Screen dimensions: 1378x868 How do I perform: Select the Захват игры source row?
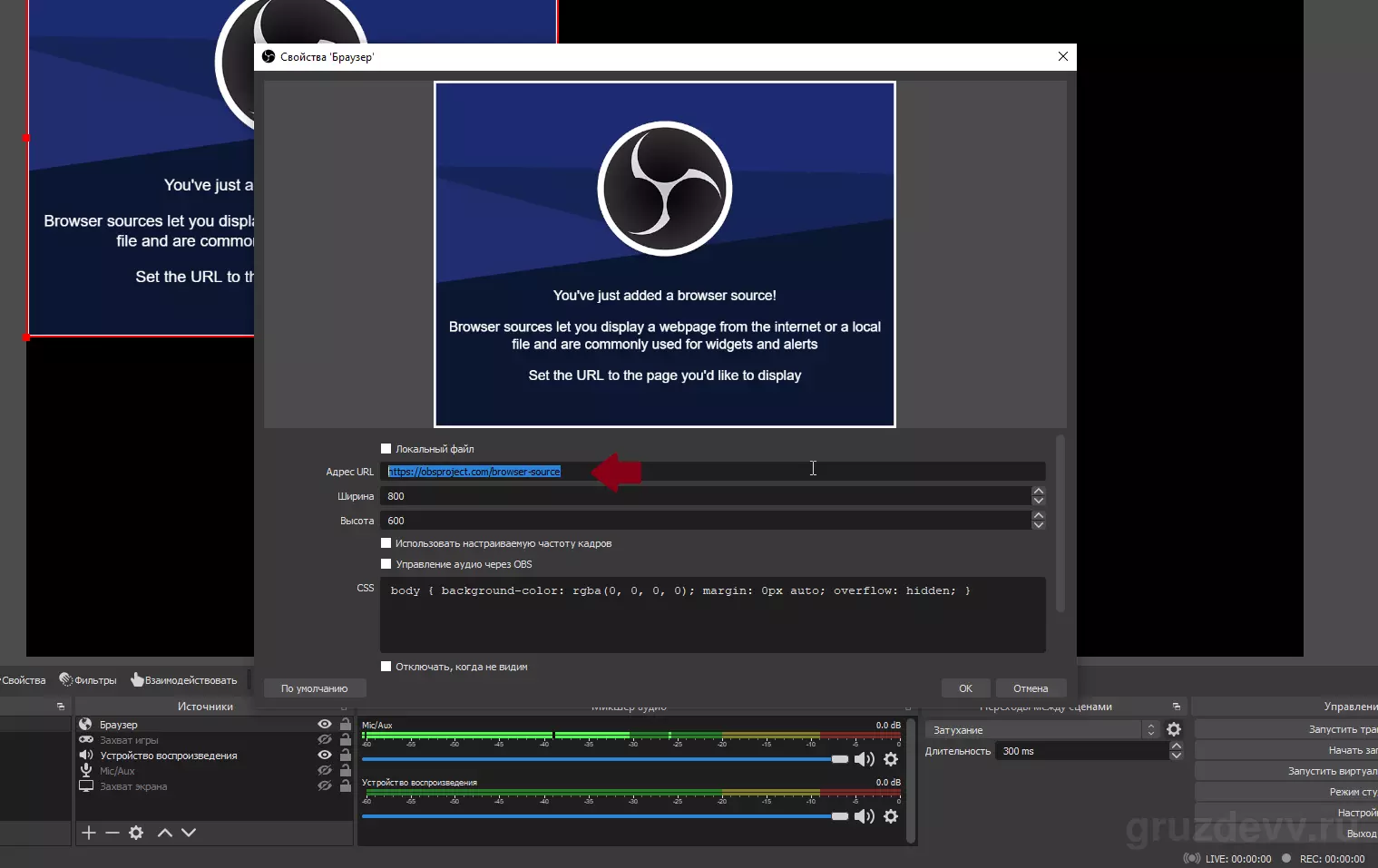tap(213, 739)
